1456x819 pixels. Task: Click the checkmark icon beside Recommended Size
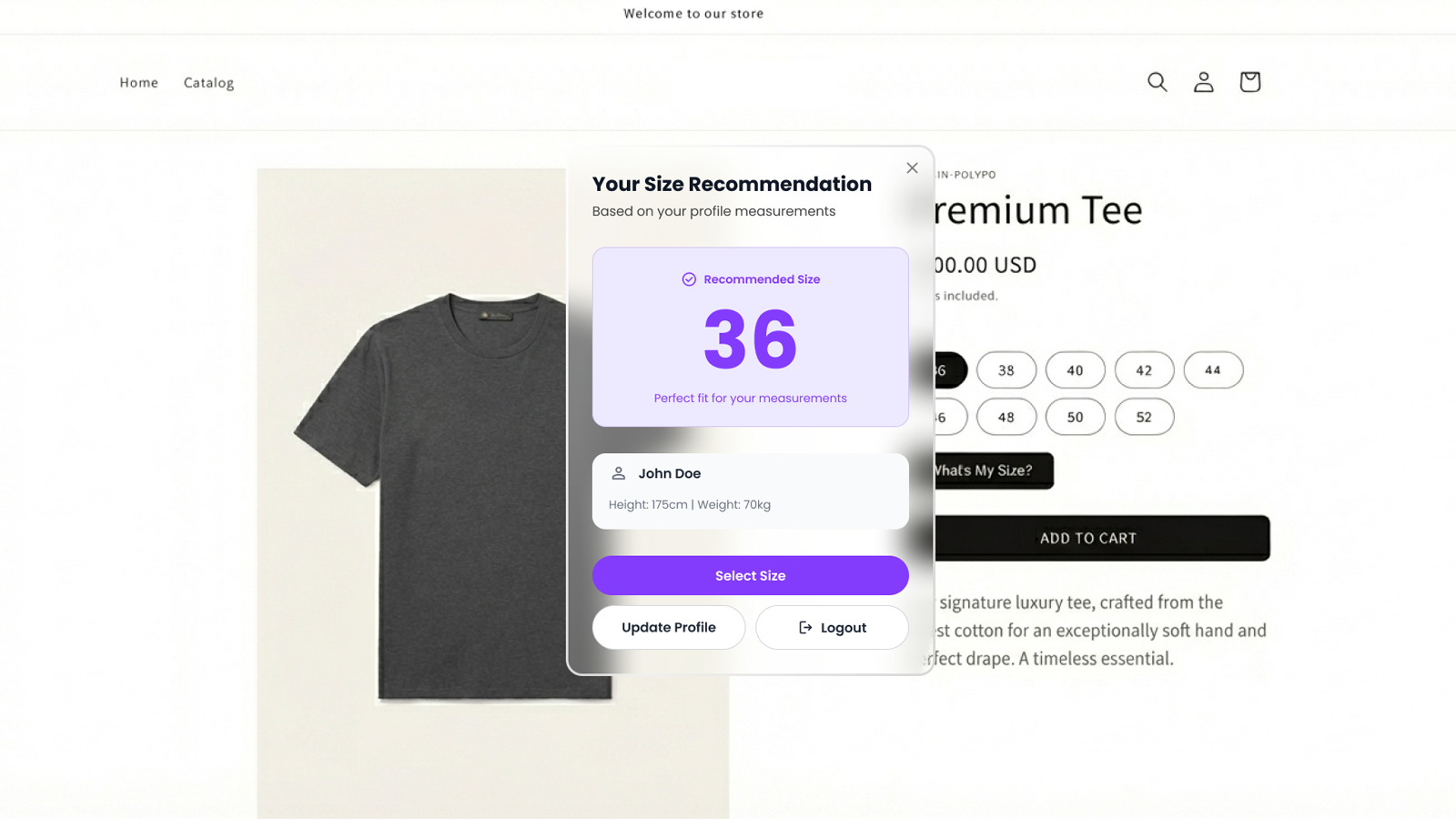tap(690, 279)
